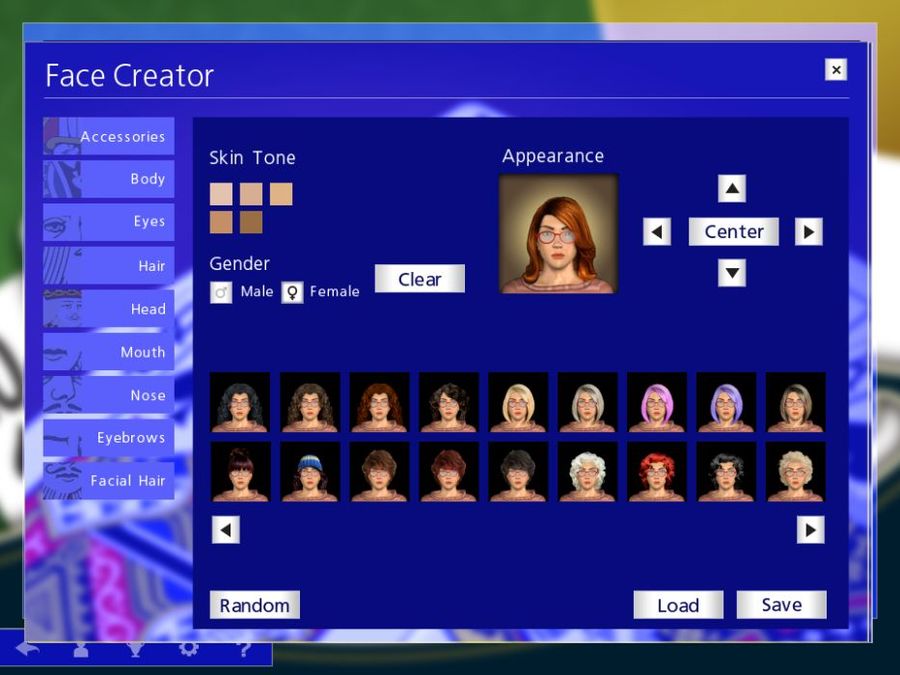Choose the long brown curly hairstyle
This screenshot has width=900, height=675.
tap(310, 402)
